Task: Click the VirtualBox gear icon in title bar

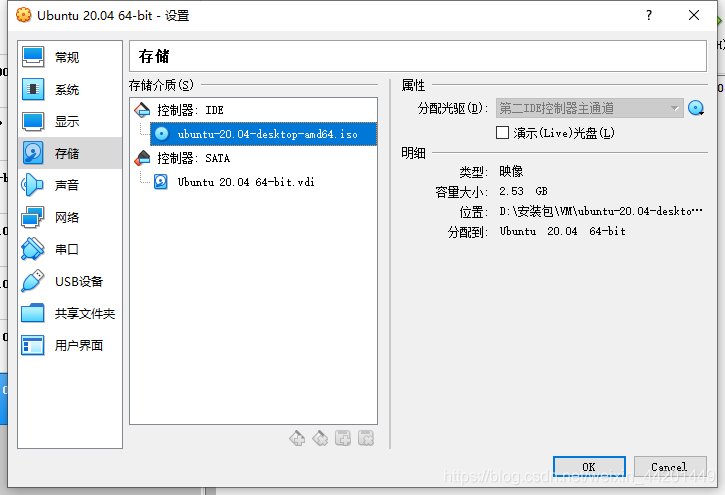Action: 24,15
